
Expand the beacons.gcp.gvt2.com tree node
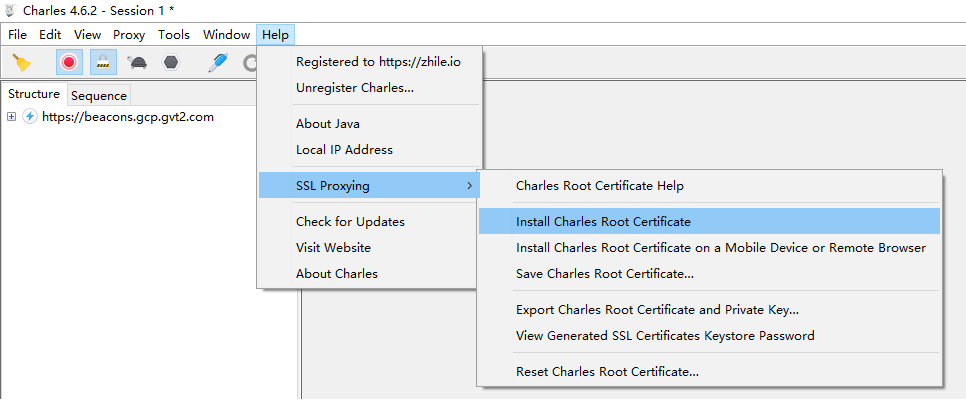coord(11,117)
